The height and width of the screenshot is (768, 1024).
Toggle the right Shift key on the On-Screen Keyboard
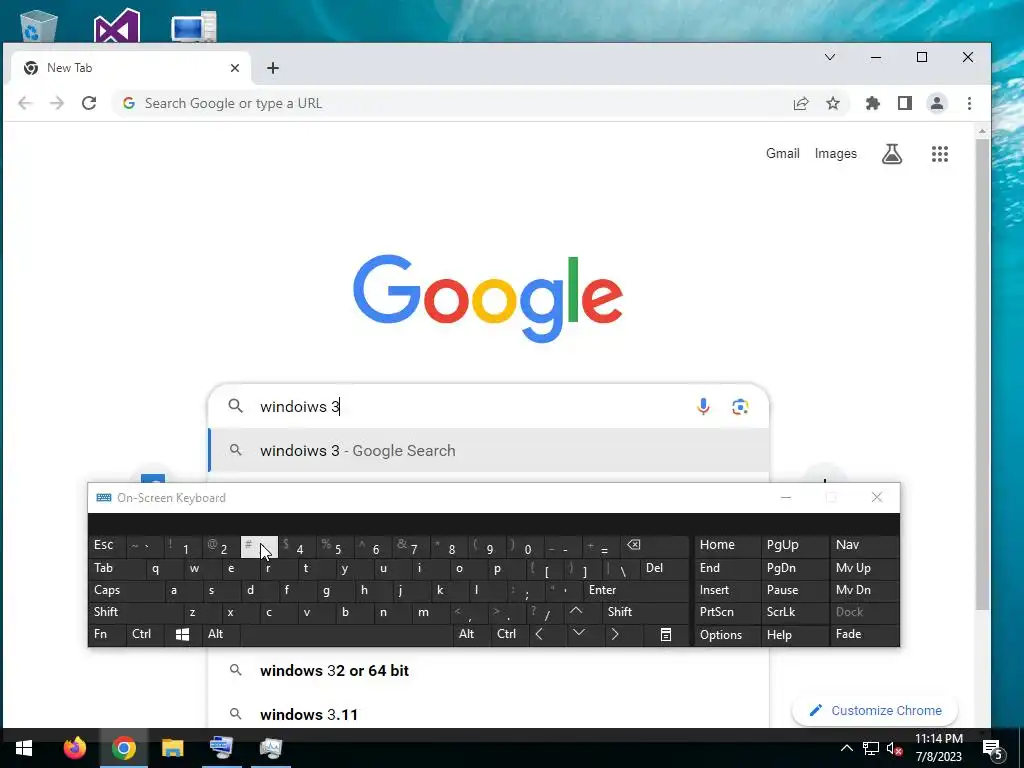(x=645, y=612)
